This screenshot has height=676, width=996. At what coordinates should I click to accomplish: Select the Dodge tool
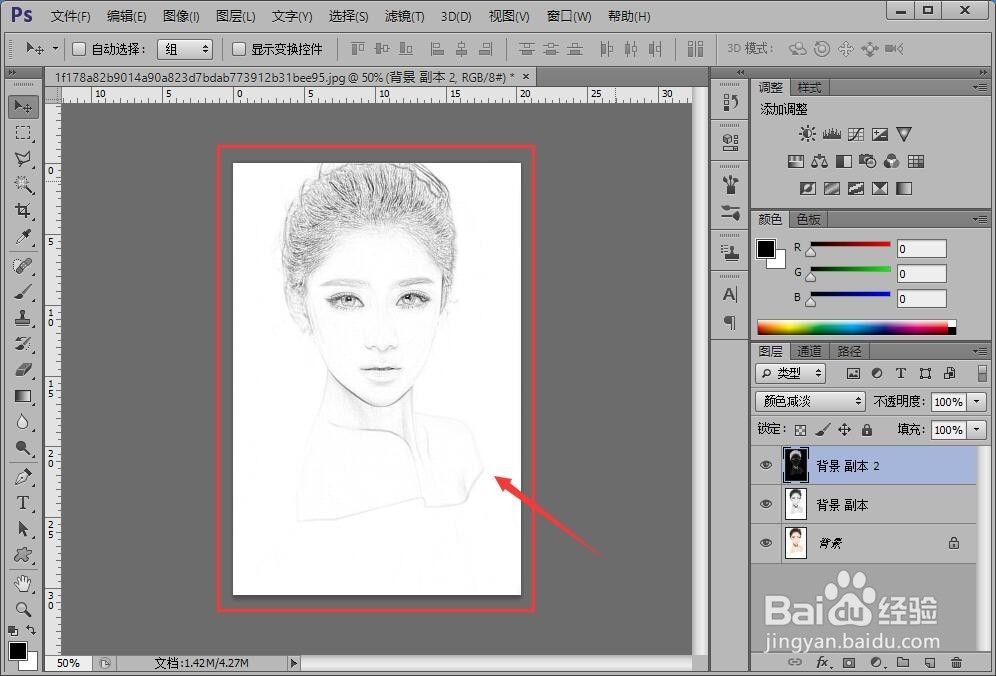23,448
